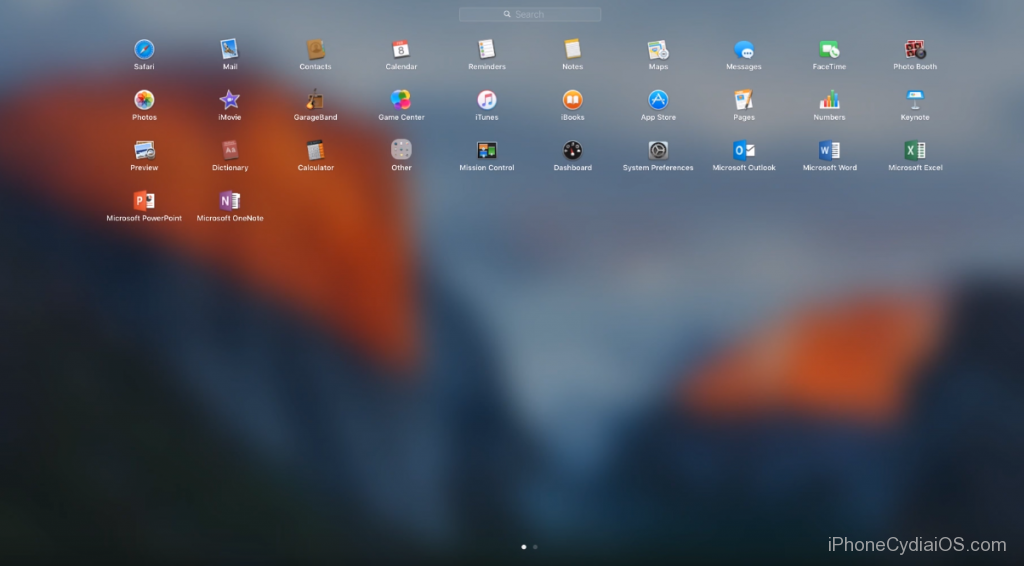Launch Pages
This screenshot has width=1024, height=566.
point(744,100)
